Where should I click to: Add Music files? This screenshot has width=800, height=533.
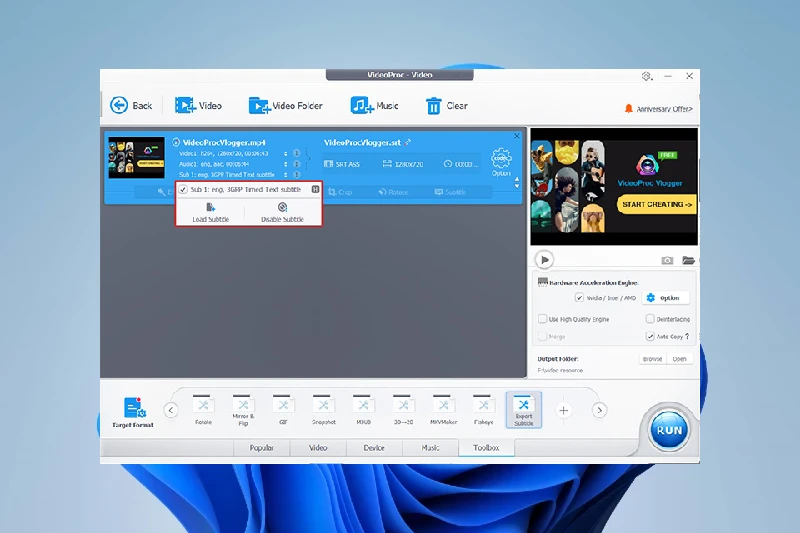[374, 106]
